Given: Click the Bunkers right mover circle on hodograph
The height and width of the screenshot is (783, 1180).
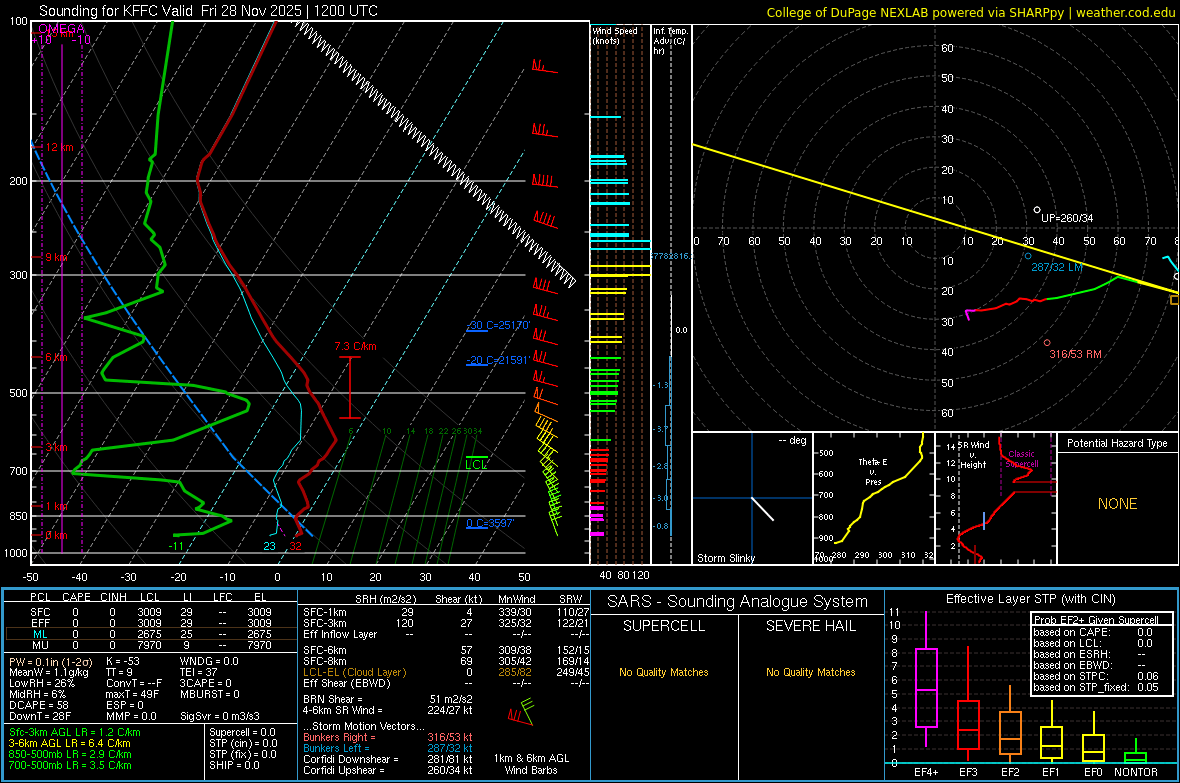Looking at the screenshot, I should (x=1047, y=343).
